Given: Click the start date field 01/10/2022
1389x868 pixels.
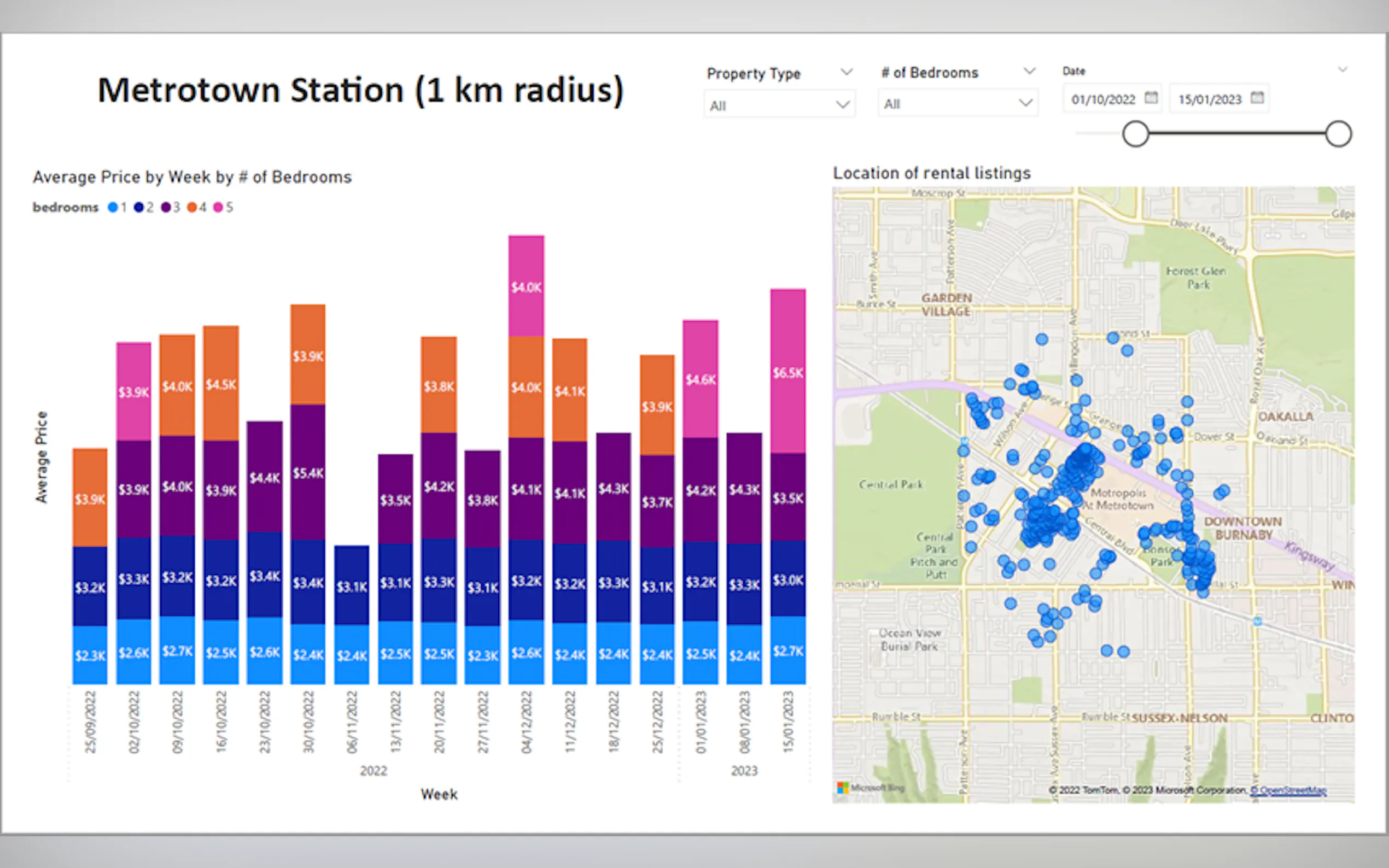Looking at the screenshot, I should pos(1102,99).
